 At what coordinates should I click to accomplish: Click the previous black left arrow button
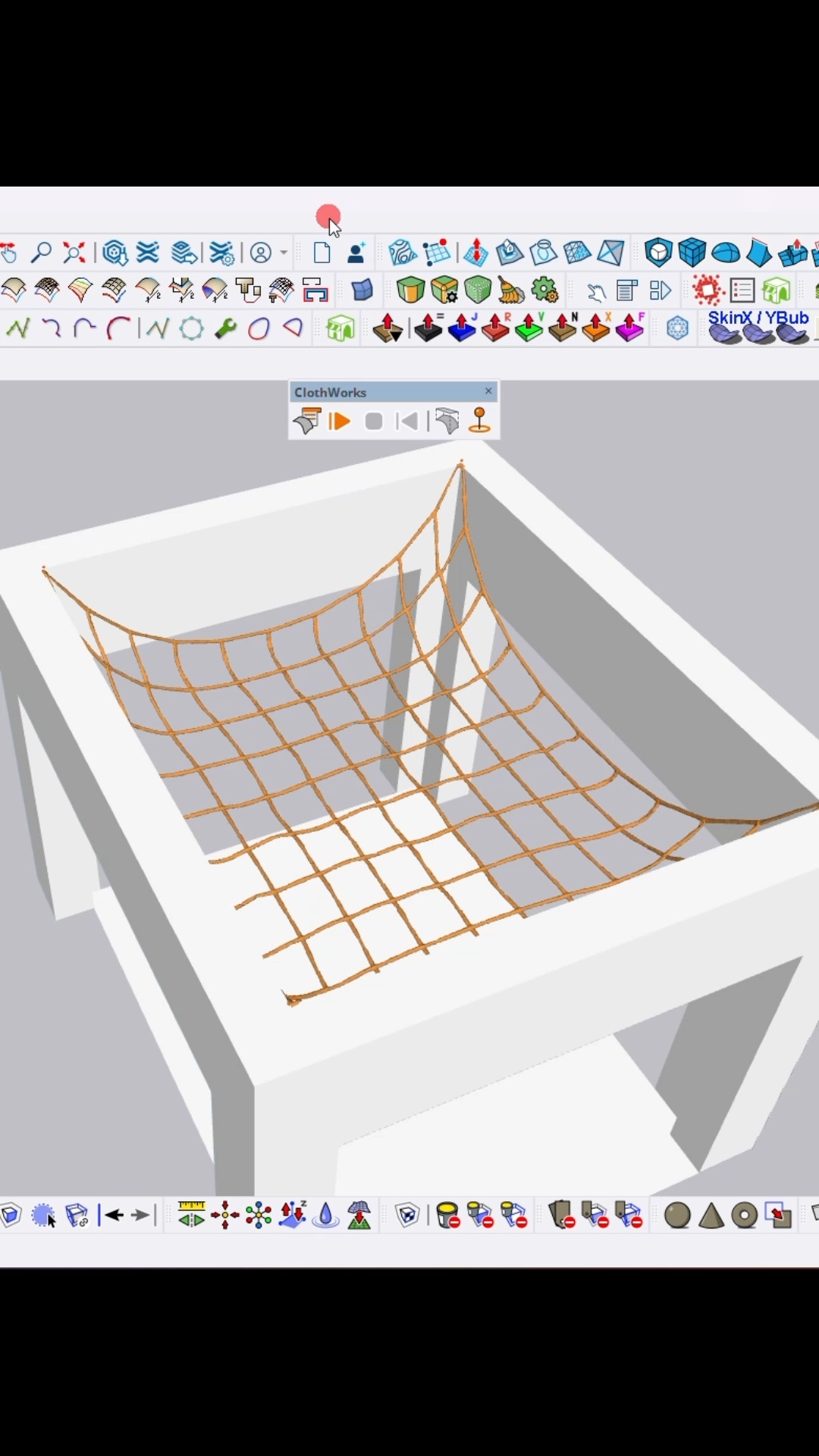tap(113, 1215)
